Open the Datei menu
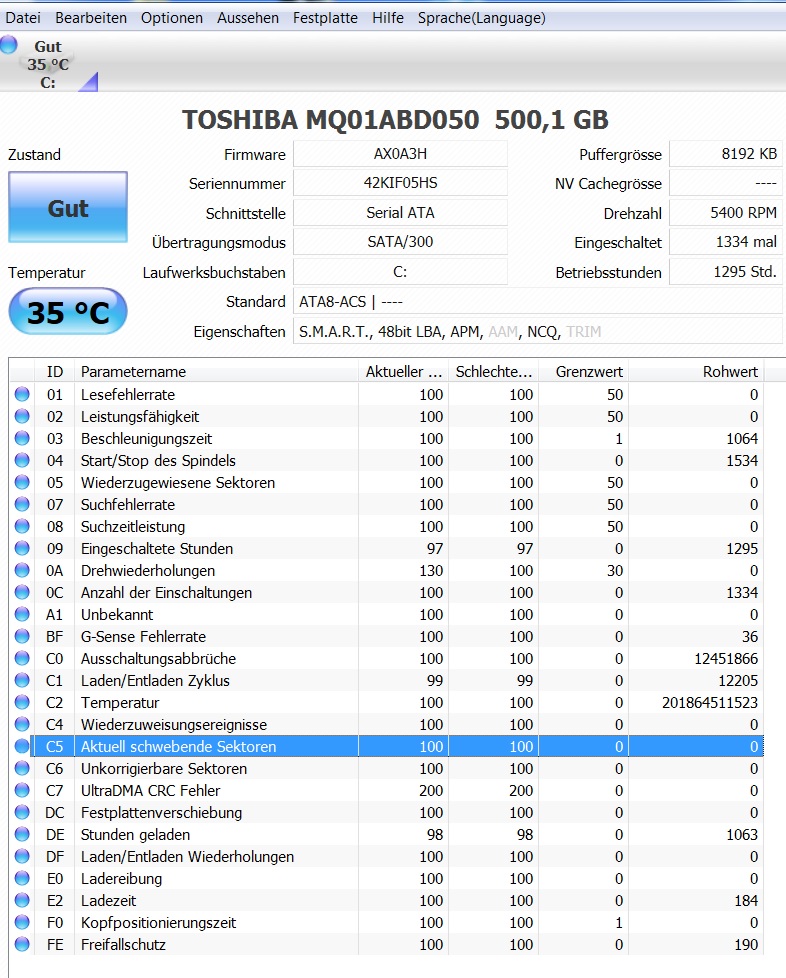The image size is (786, 978). click(23, 18)
